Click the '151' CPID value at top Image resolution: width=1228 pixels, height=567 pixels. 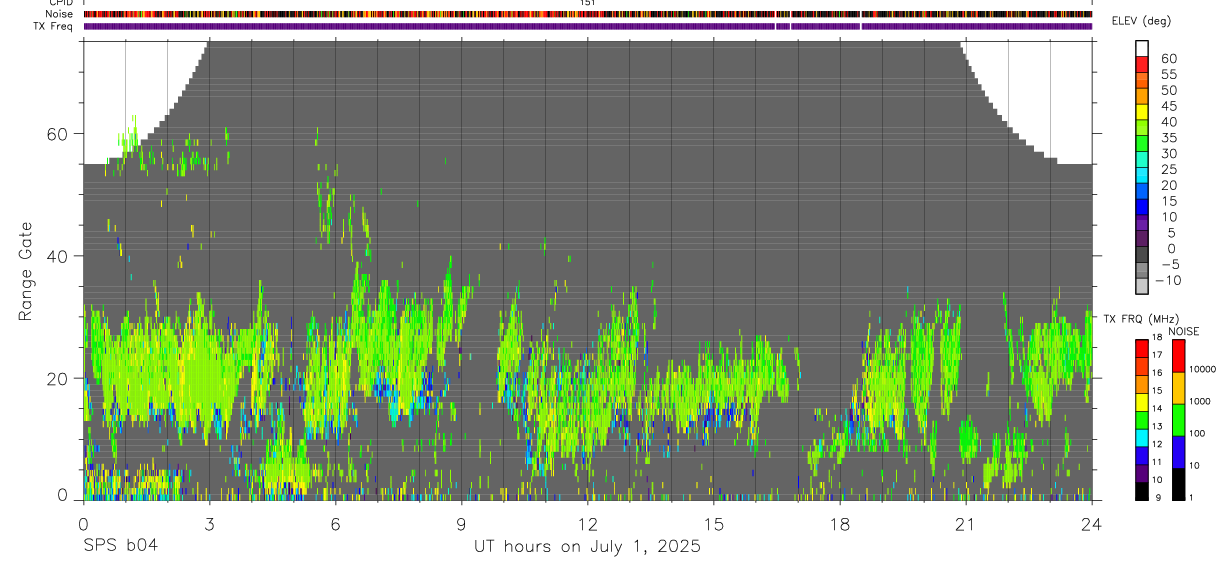pyautogui.click(x=588, y=3)
